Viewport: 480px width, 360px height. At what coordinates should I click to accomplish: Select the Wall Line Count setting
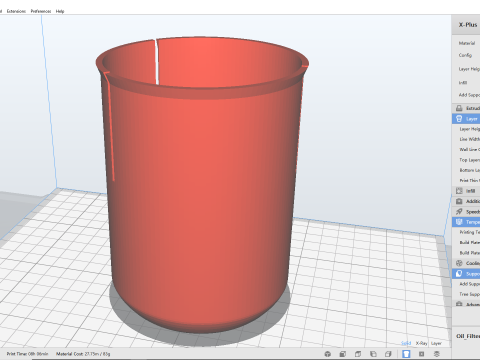(x=469, y=149)
